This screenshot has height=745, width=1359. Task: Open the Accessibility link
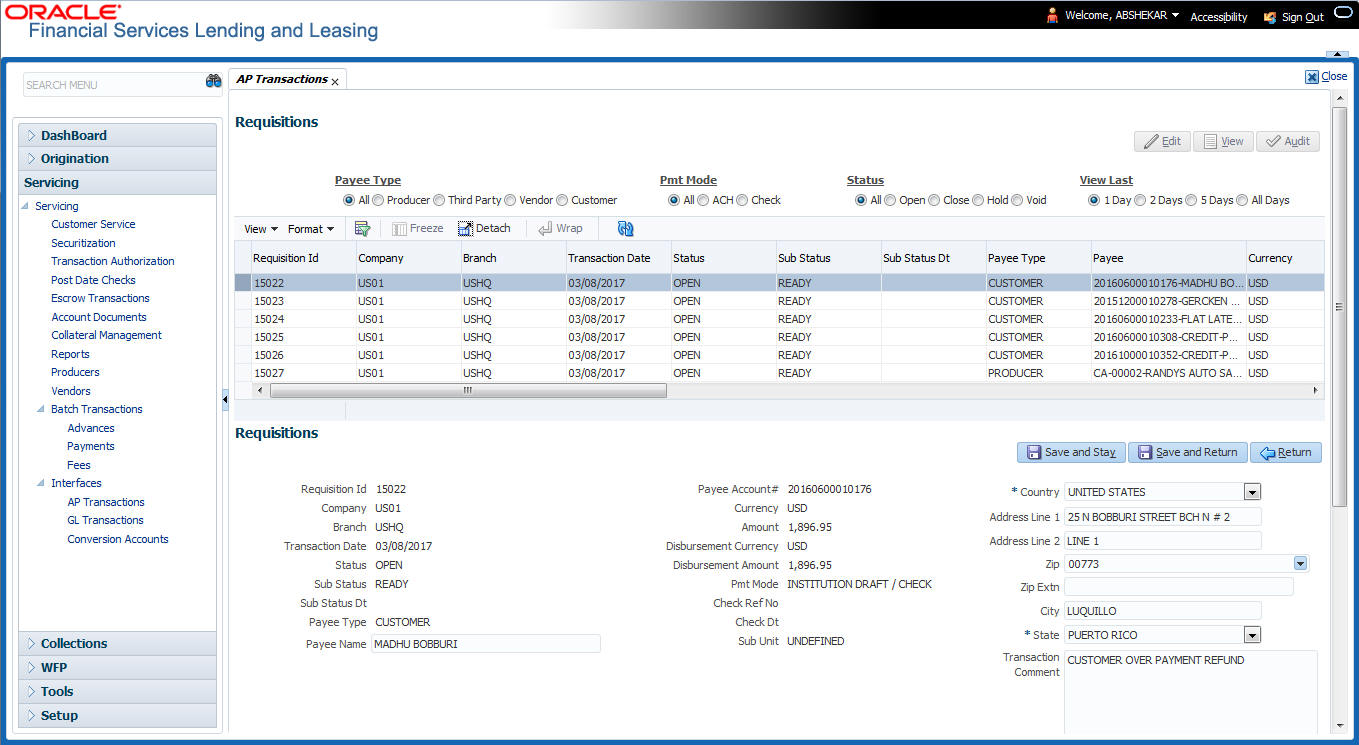click(1218, 17)
